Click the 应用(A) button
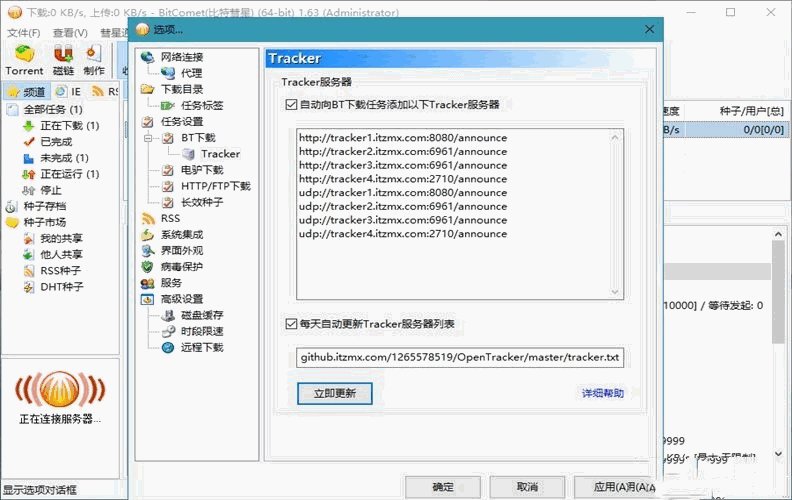This screenshot has height=500, width=792. pos(615,487)
